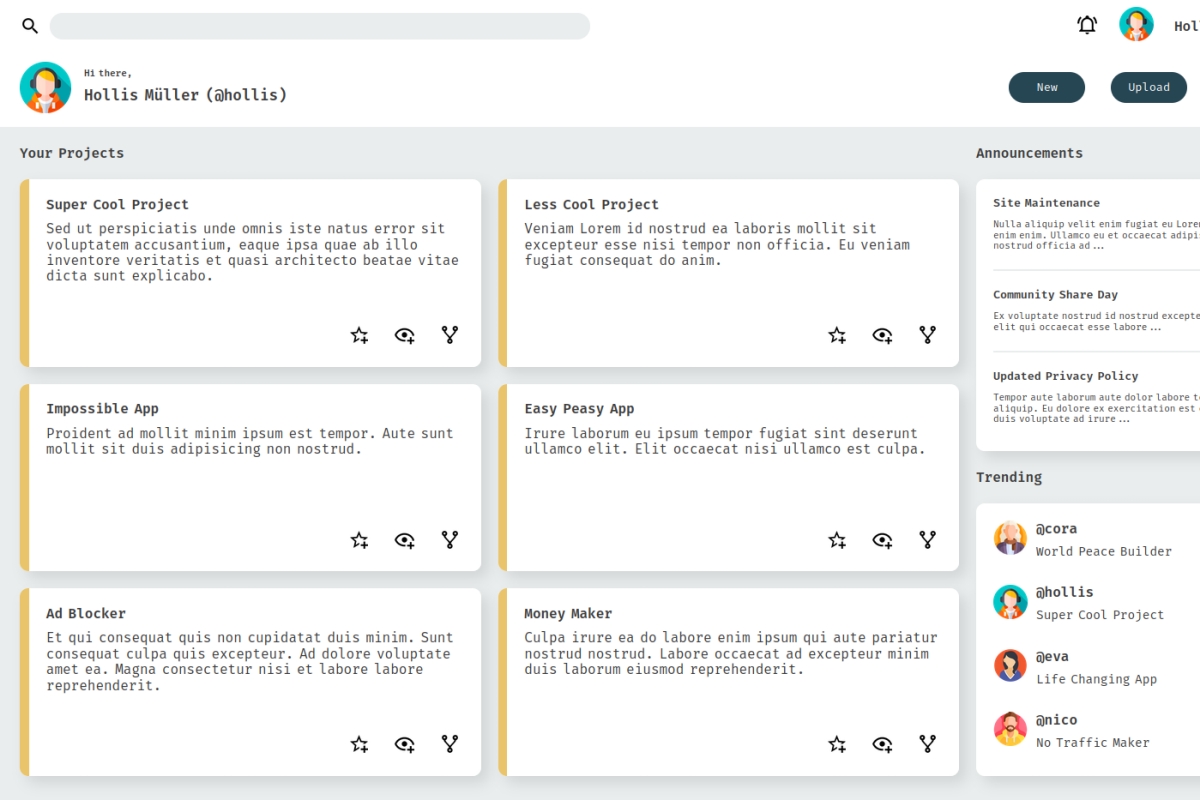Click the small header profile avatar
This screenshot has width=1200, height=800.
pyautogui.click(x=1136, y=24)
